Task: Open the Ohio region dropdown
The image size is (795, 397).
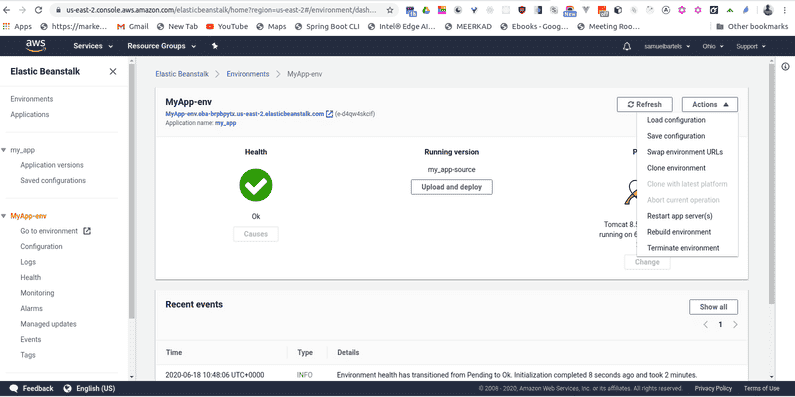Action: pyautogui.click(x=712, y=47)
